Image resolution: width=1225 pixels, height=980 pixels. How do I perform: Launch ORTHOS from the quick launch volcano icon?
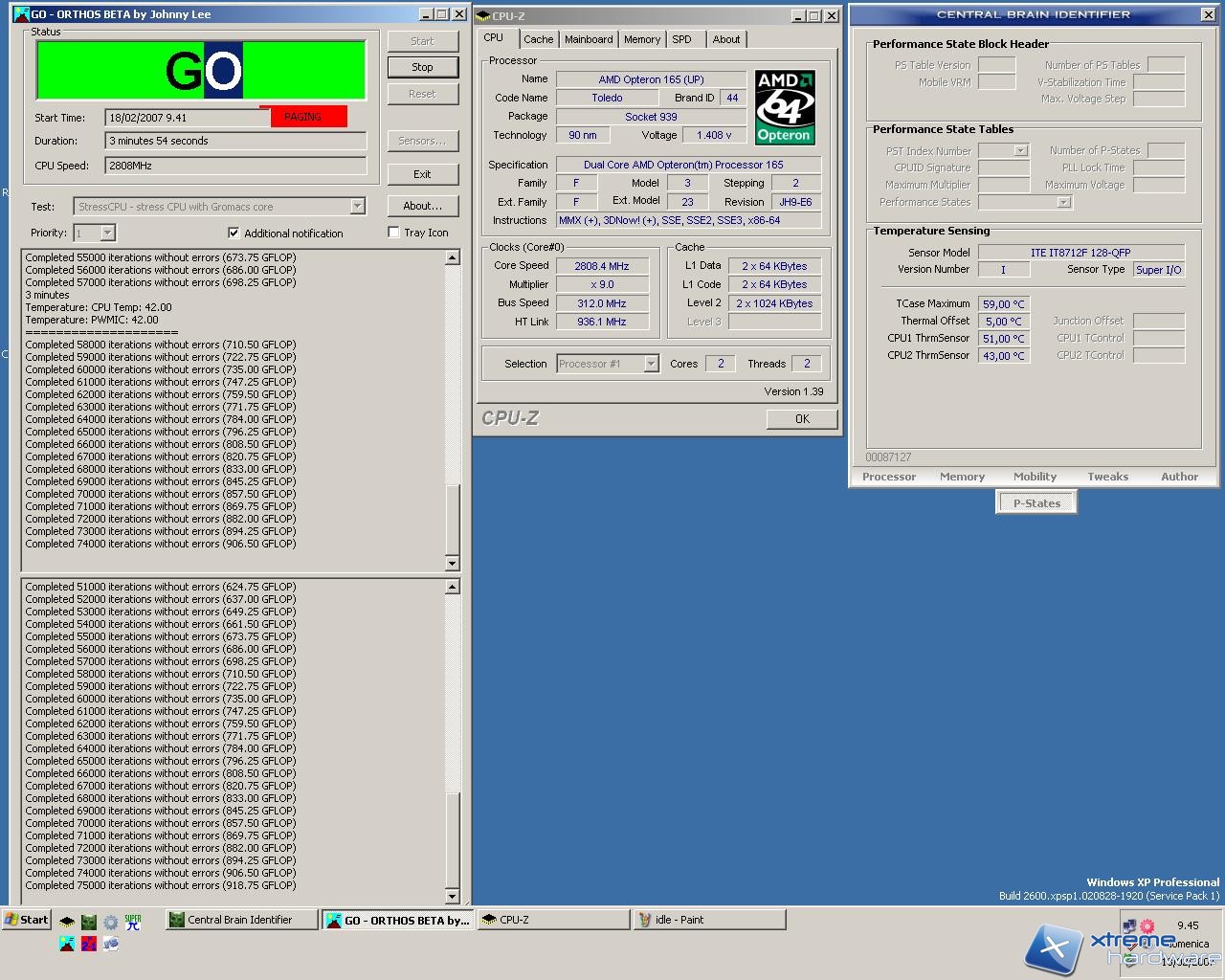click(67, 944)
